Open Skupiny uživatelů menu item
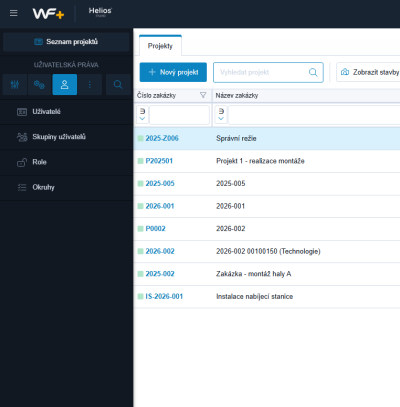Image resolution: width=400 pixels, height=407 pixels. tap(66, 137)
